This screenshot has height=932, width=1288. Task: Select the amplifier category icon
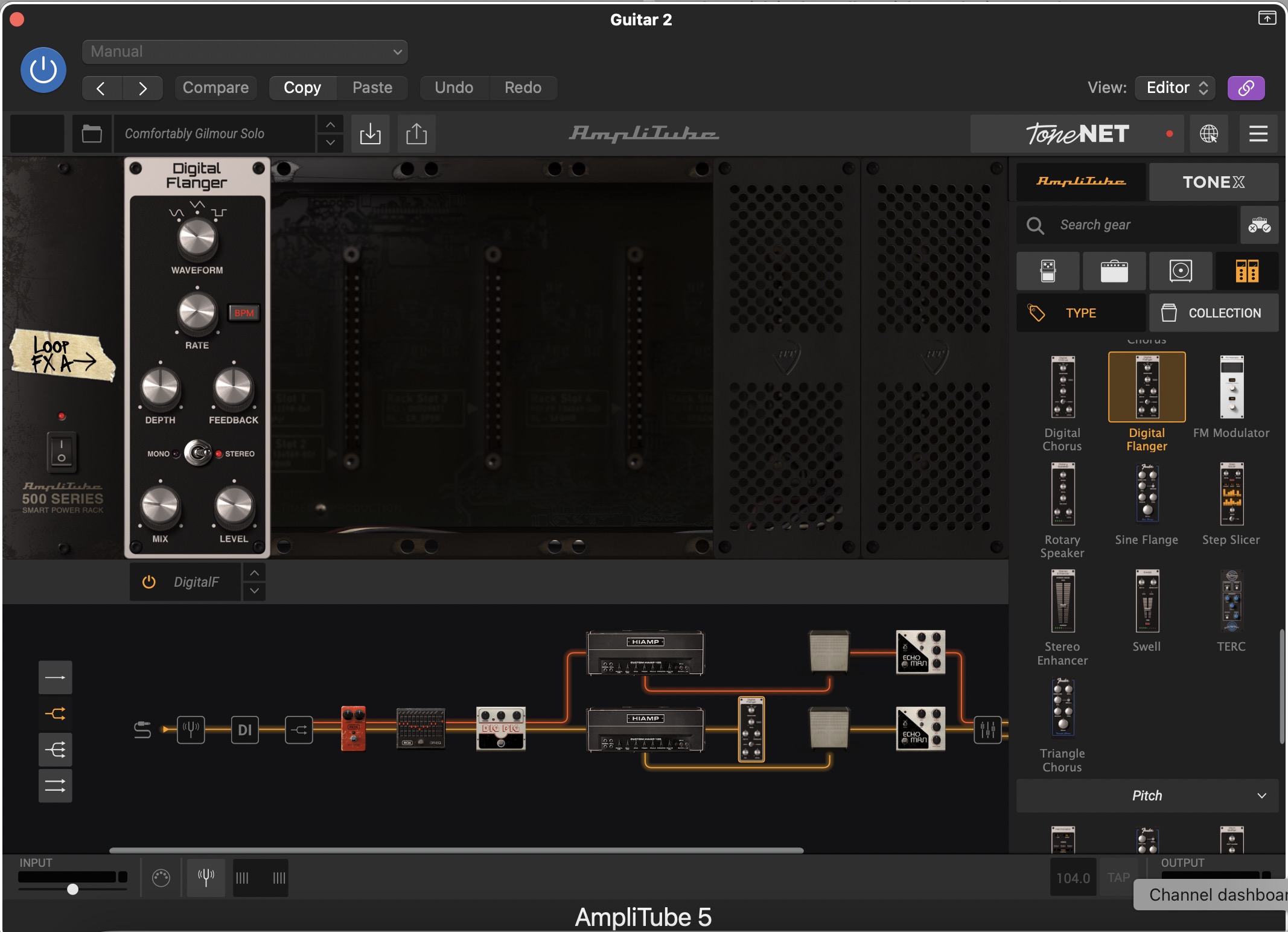click(x=1114, y=271)
